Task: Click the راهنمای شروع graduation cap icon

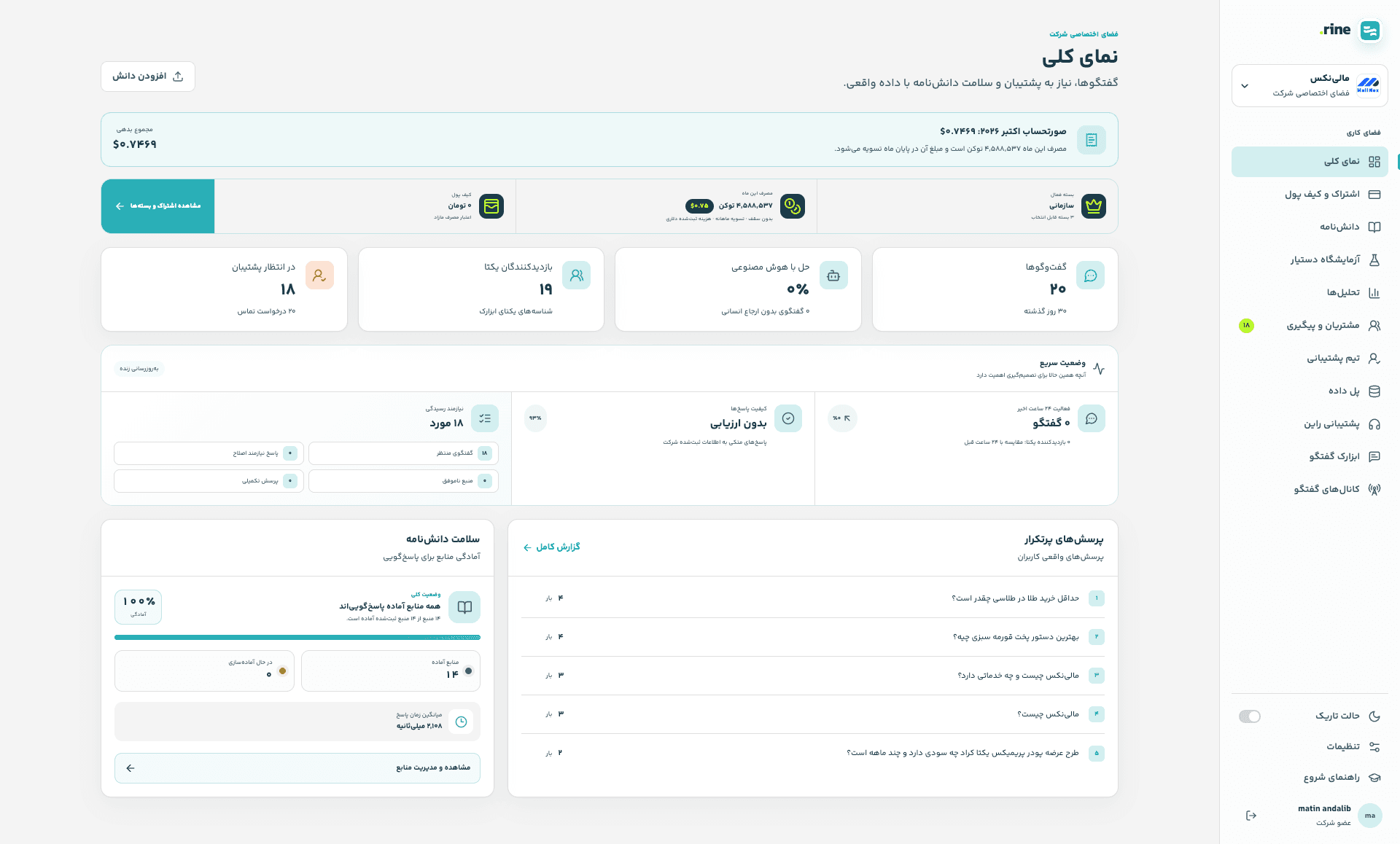Action: coord(1374,778)
